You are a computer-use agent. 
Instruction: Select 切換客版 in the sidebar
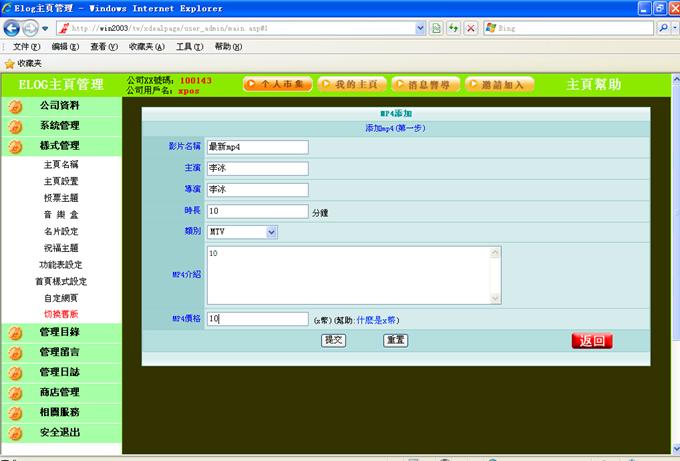point(60,314)
